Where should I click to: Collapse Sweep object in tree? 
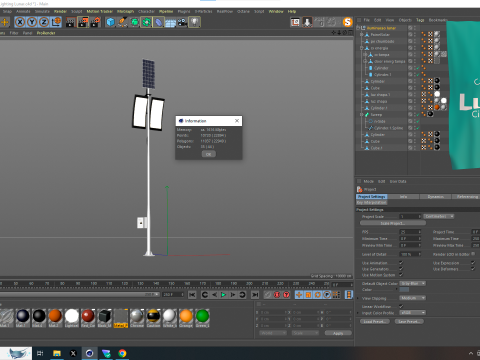click(362, 115)
